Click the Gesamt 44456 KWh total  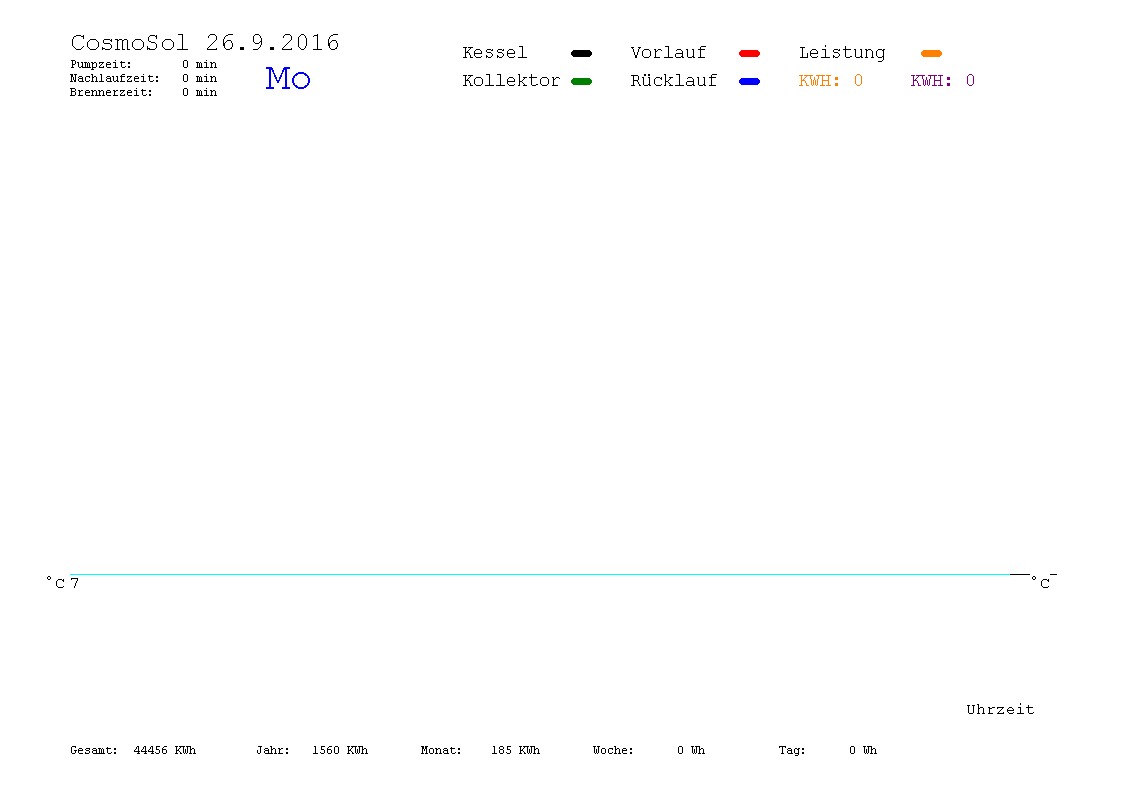[133, 750]
